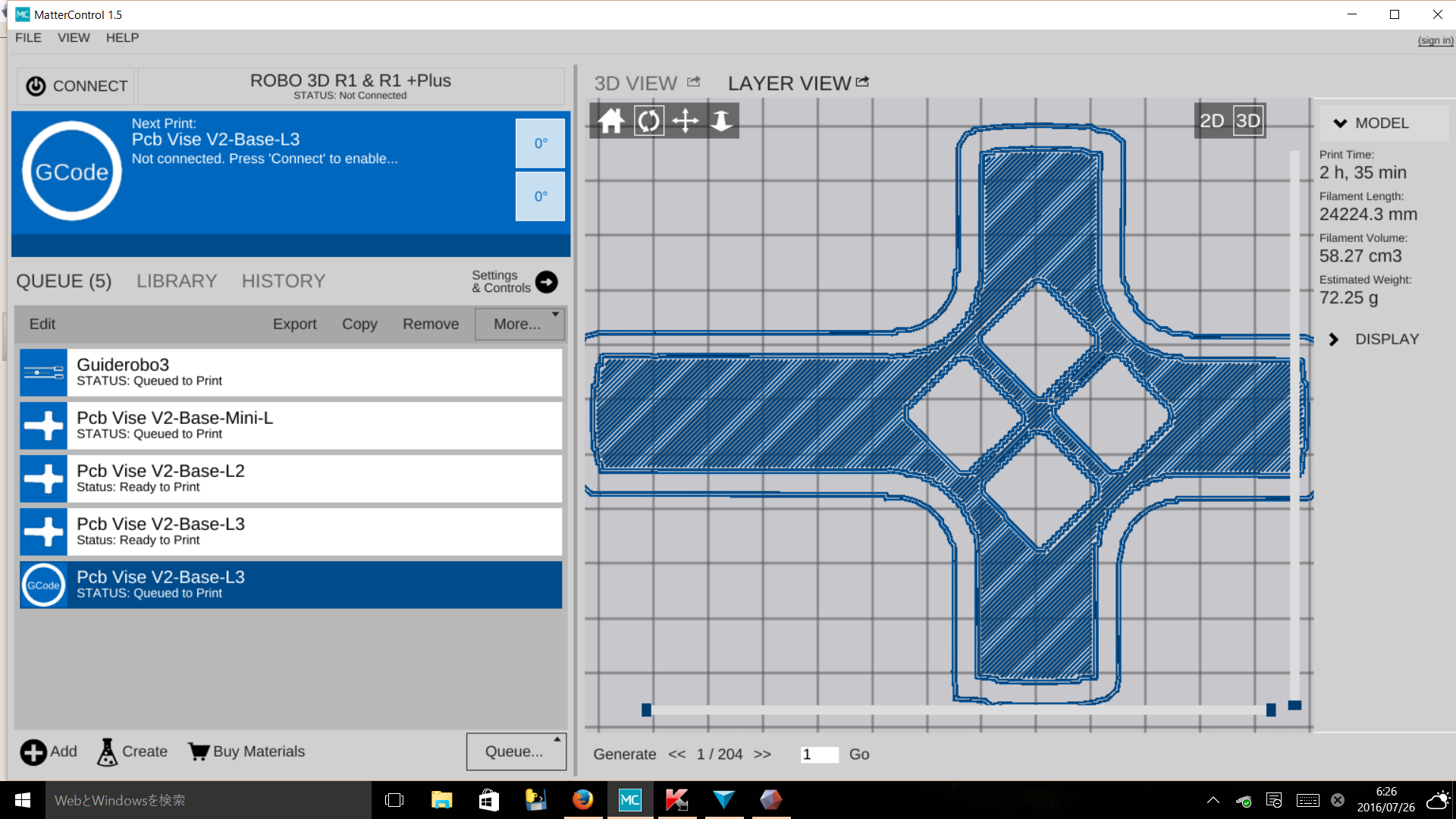
Task: Click the large GCode circle icon
Action: click(x=72, y=171)
